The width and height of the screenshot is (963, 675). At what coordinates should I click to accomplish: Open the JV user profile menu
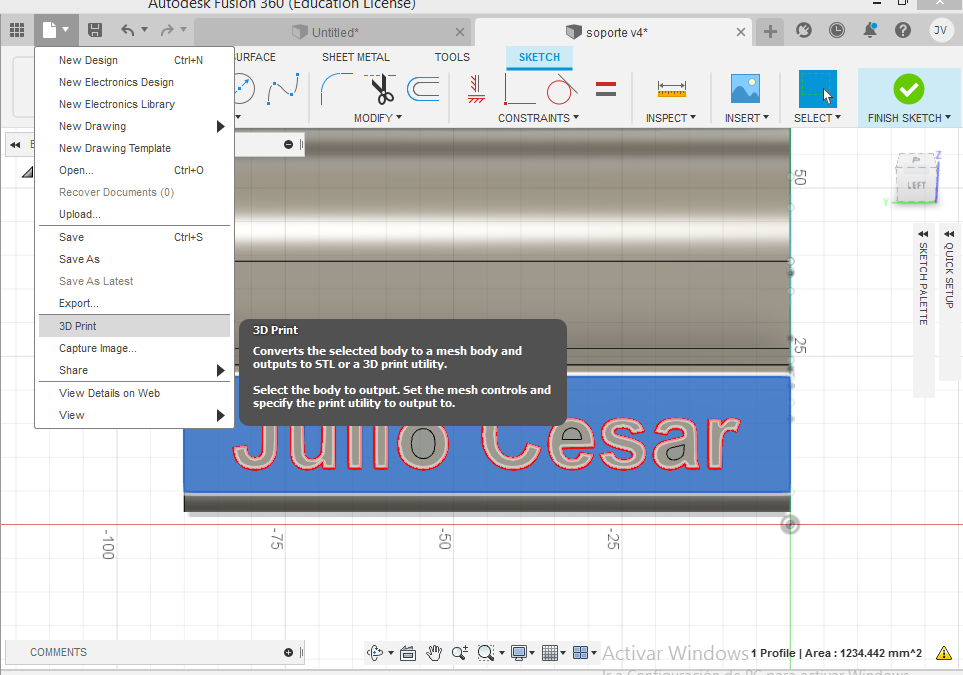coord(940,30)
